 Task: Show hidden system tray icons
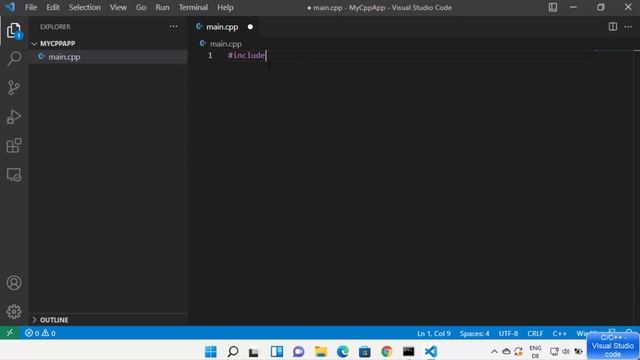pos(494,351)
